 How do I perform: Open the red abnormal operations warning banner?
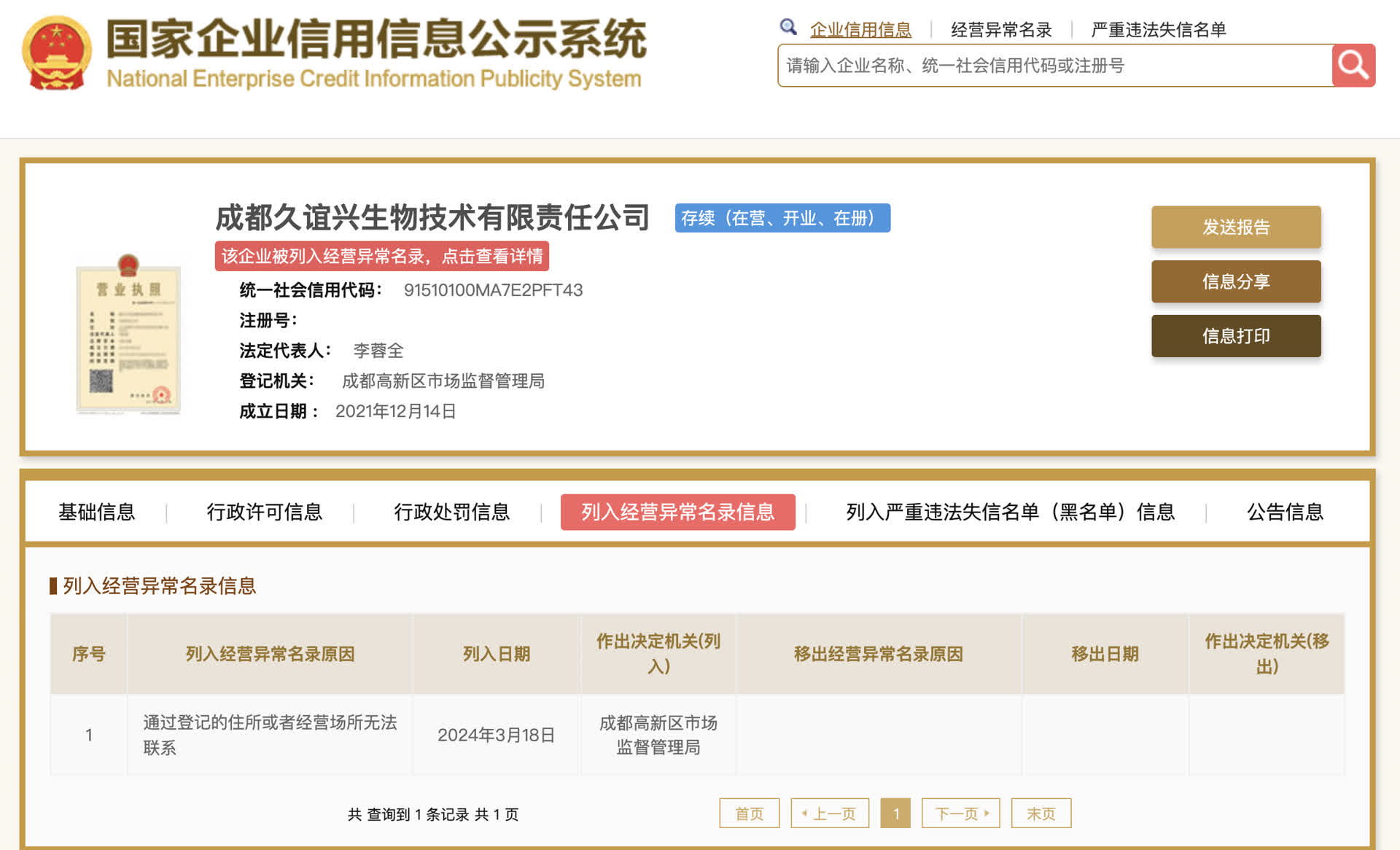click(x=381, y=256)
